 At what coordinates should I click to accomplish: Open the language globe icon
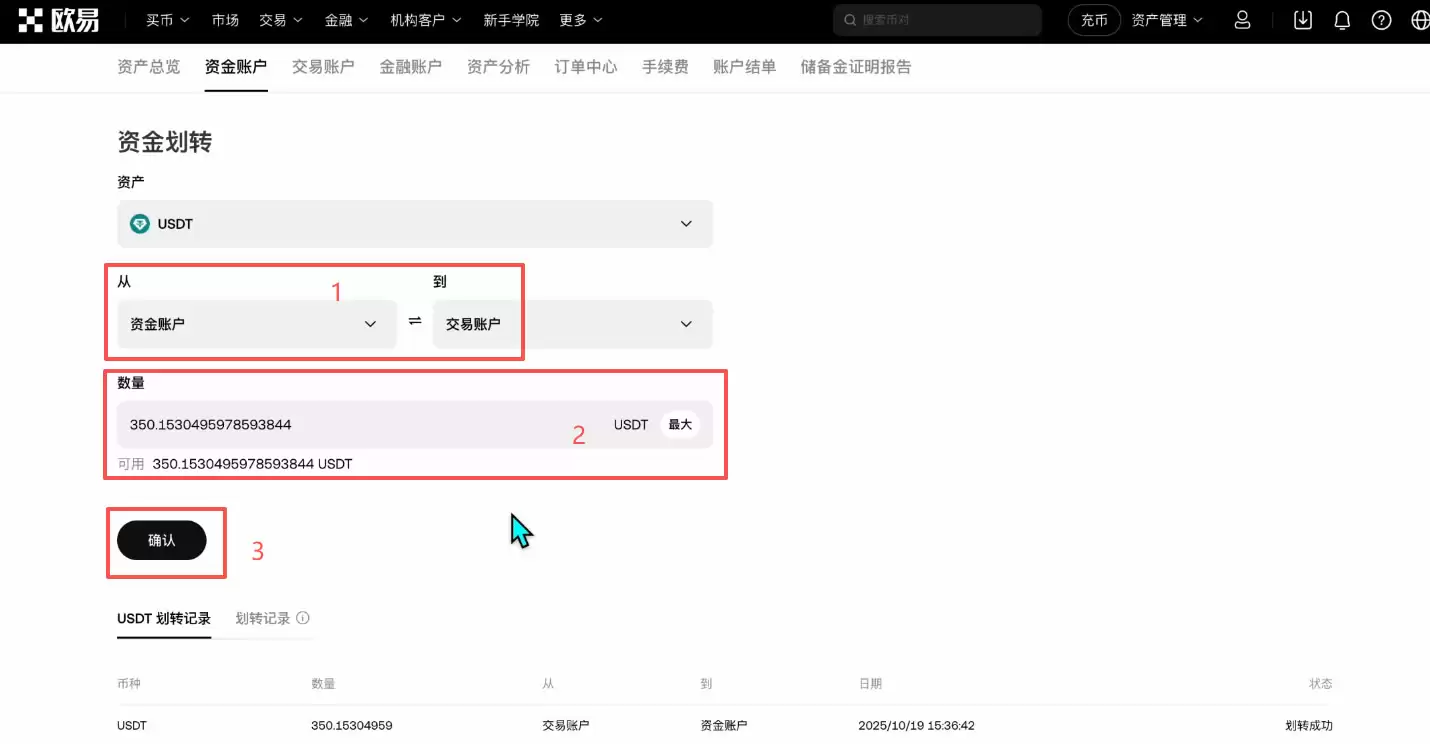click(x=1418, y=20)
